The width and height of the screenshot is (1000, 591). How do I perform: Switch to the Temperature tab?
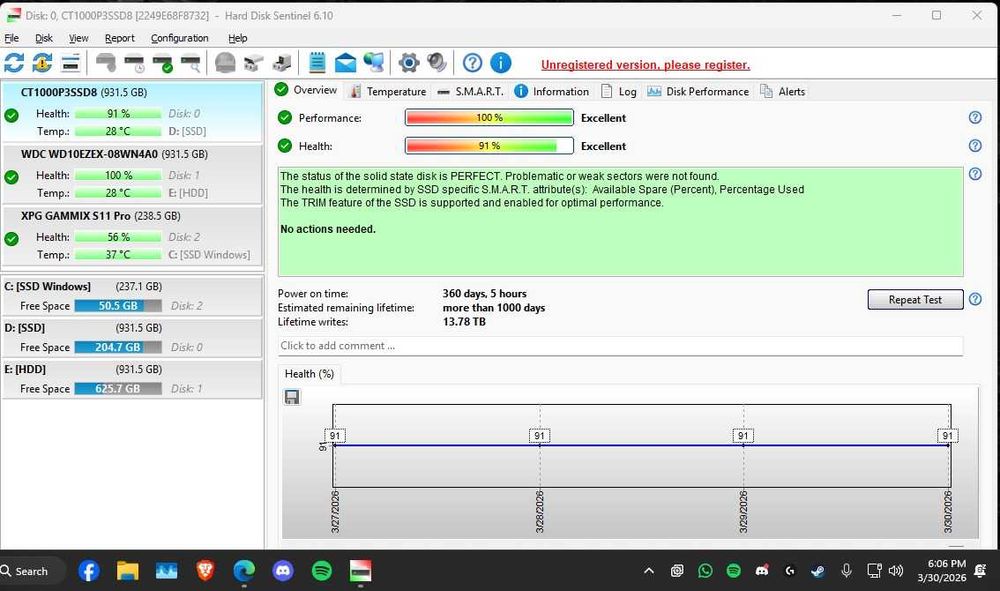tap(388, 91)
